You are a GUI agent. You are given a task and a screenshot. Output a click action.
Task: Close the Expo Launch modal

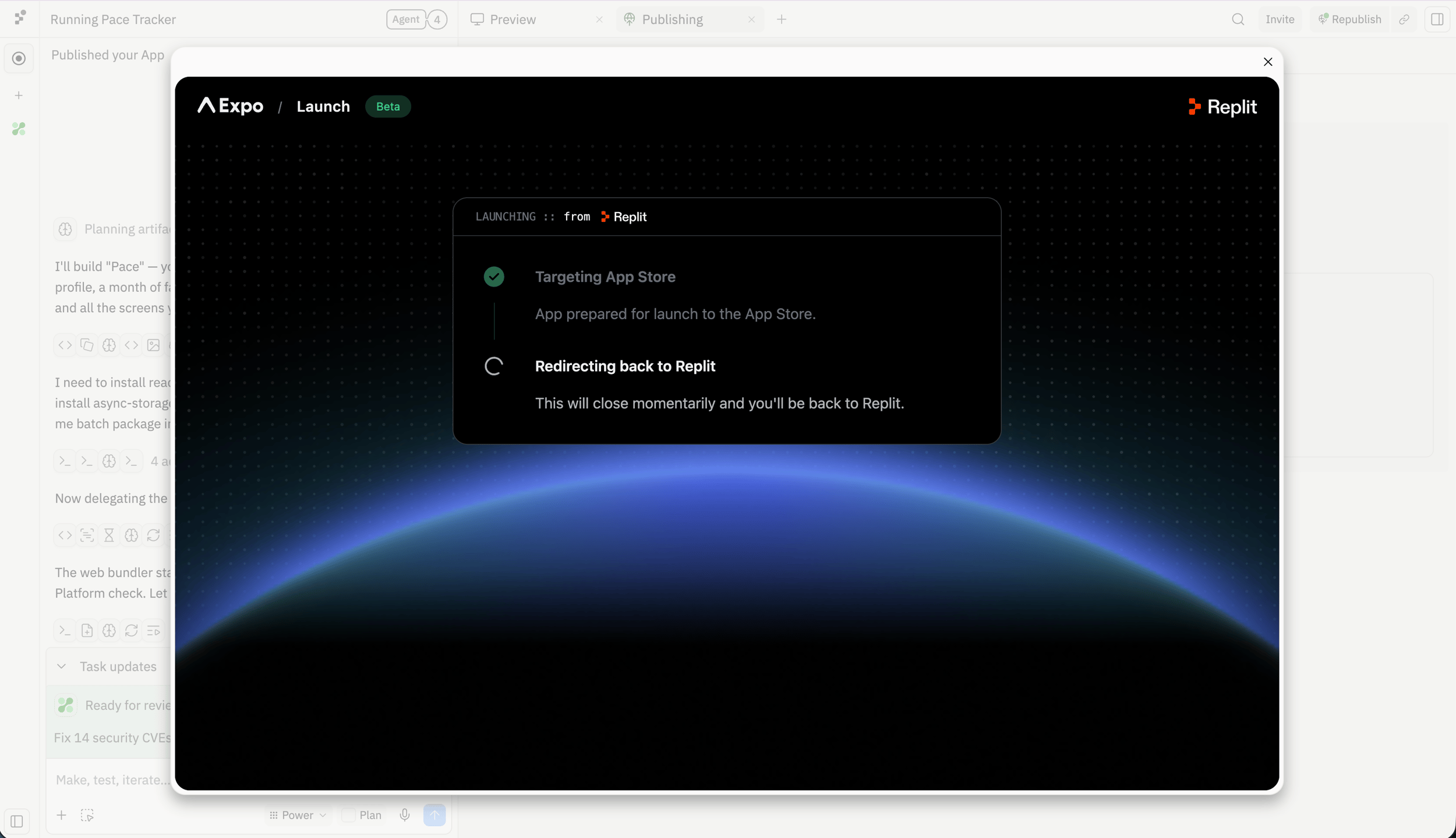coord(1267,62)
